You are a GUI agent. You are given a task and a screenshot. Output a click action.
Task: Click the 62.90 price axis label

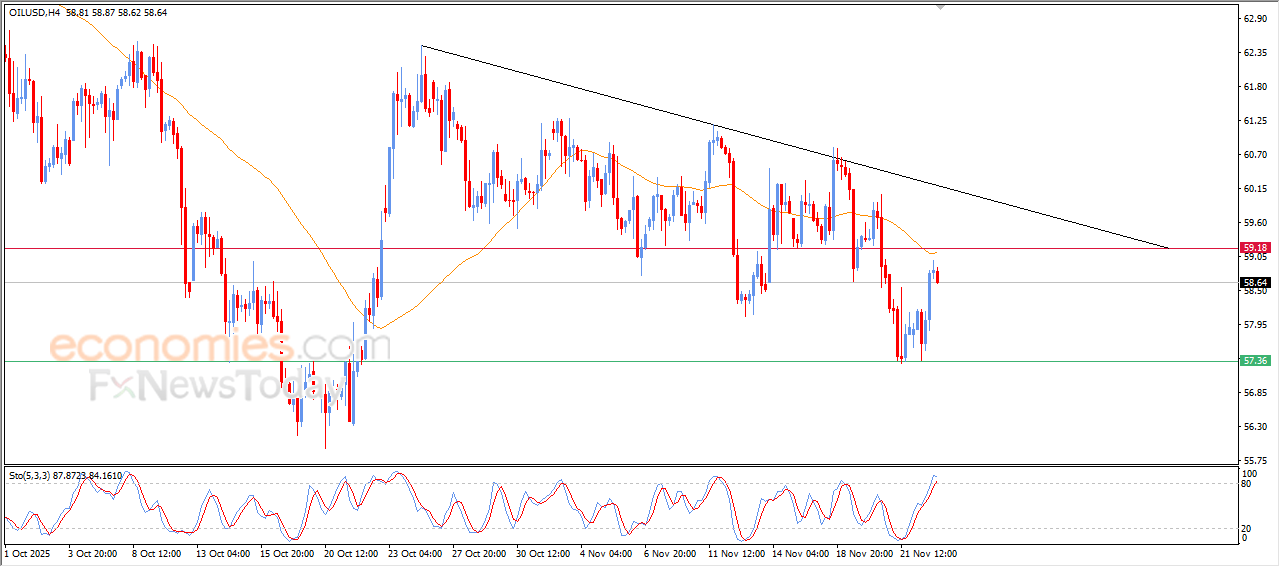pos(1254,18)
